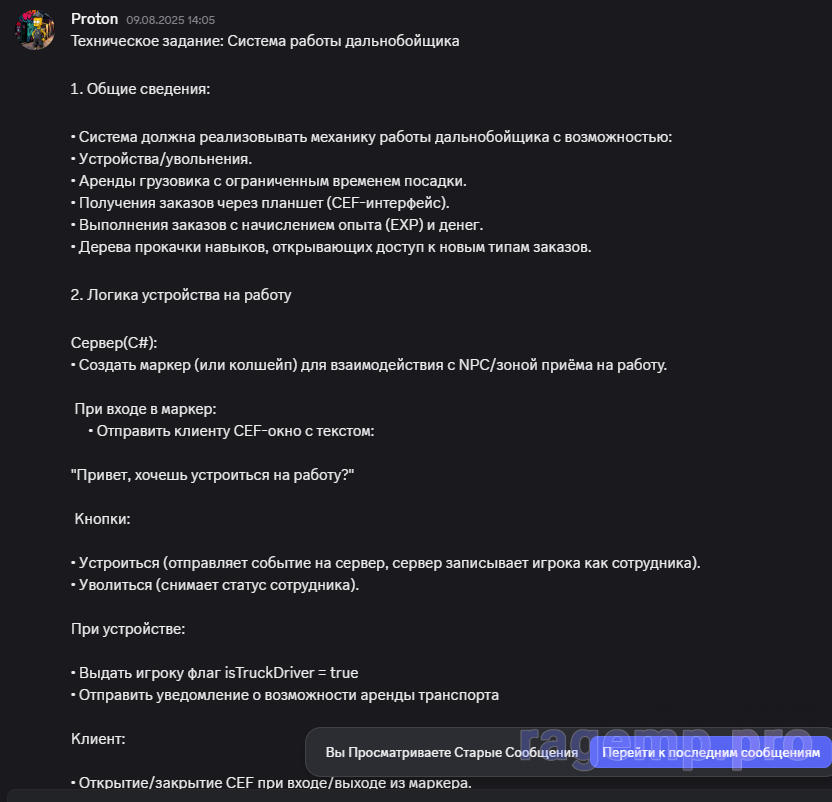Click the heading Техническое задание: Система работы дальнобойщика
Viewport: 832px width, 802px height.
pyautogui.click(x=265, y=41)
